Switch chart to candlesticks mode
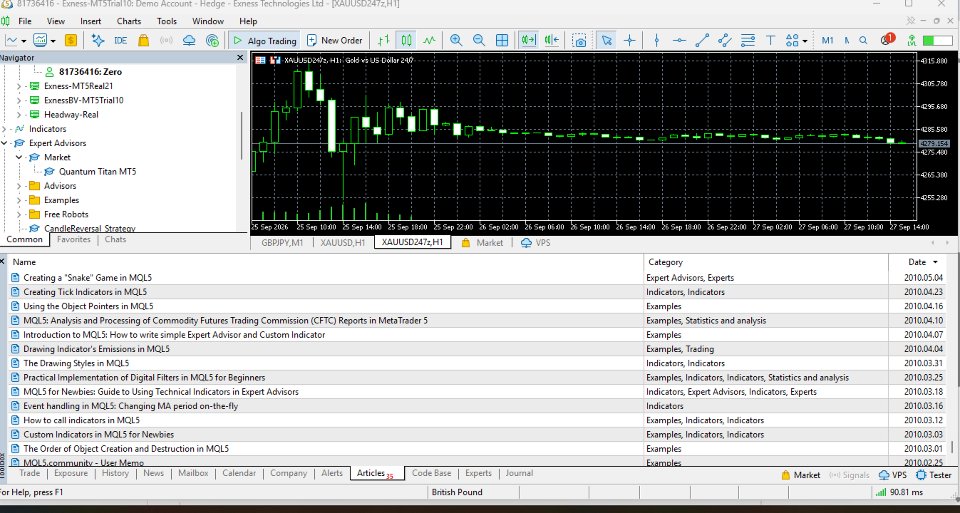 pos(407,40)
